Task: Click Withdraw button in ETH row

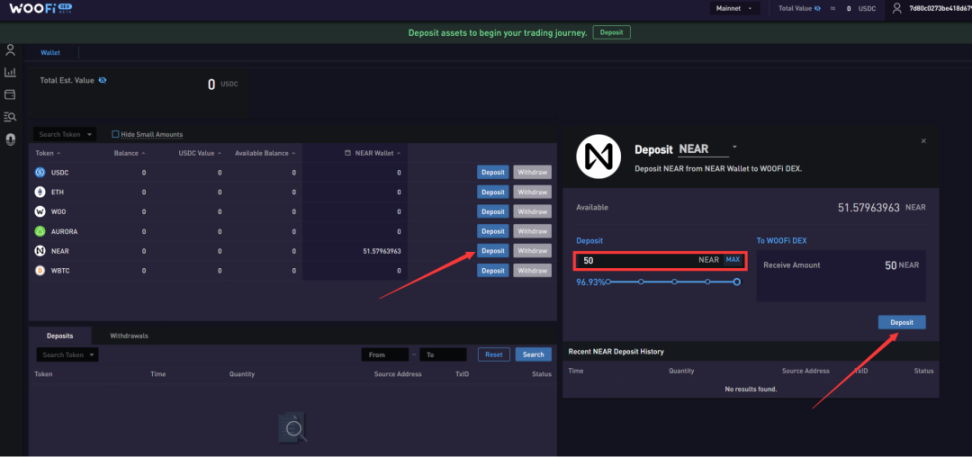Action: coord(532,192)
